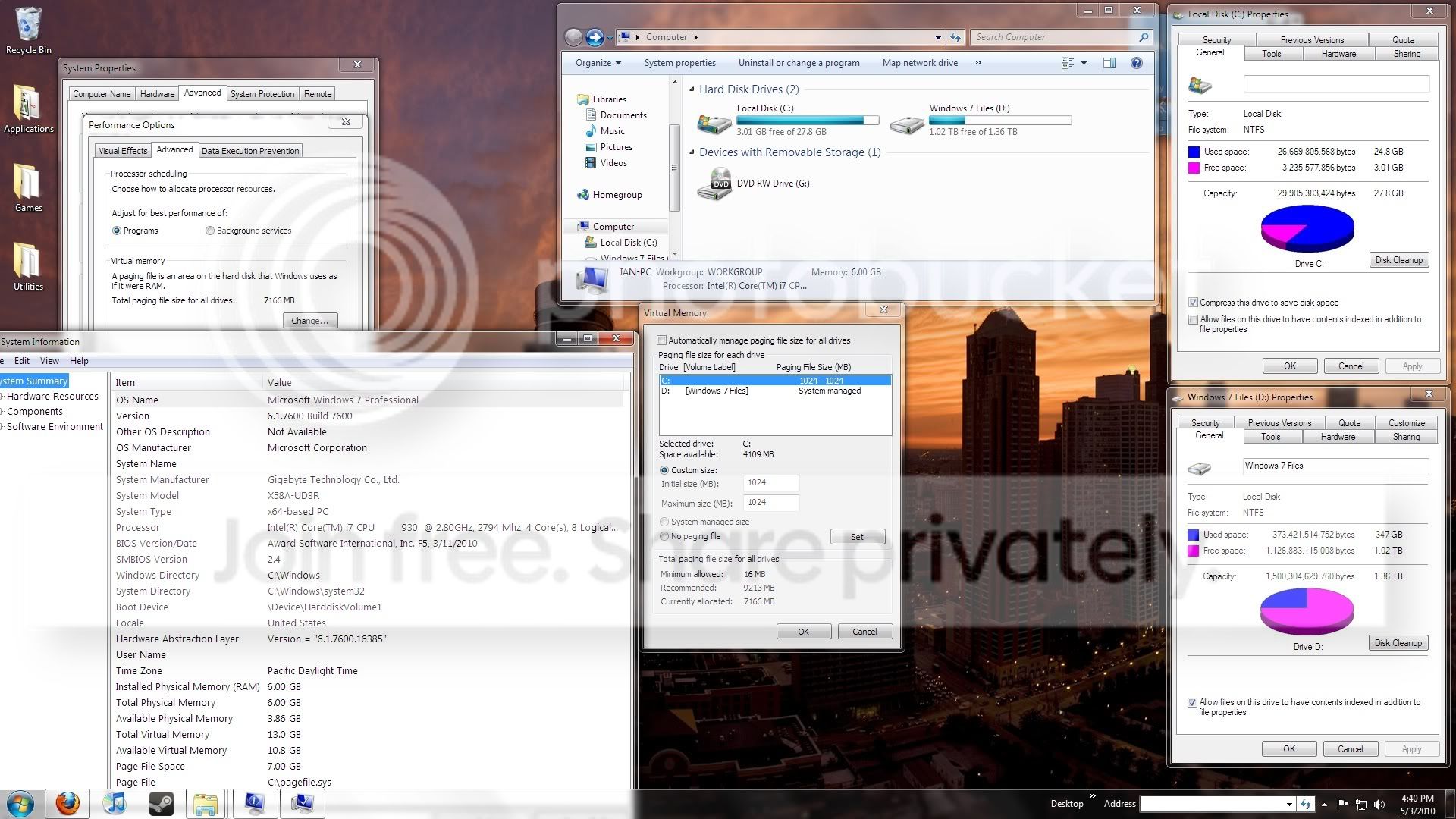Select the DVD RW Drive (G:) icon
The height and width of the screenshot is (819, 1456).
[x=714, y=184]
